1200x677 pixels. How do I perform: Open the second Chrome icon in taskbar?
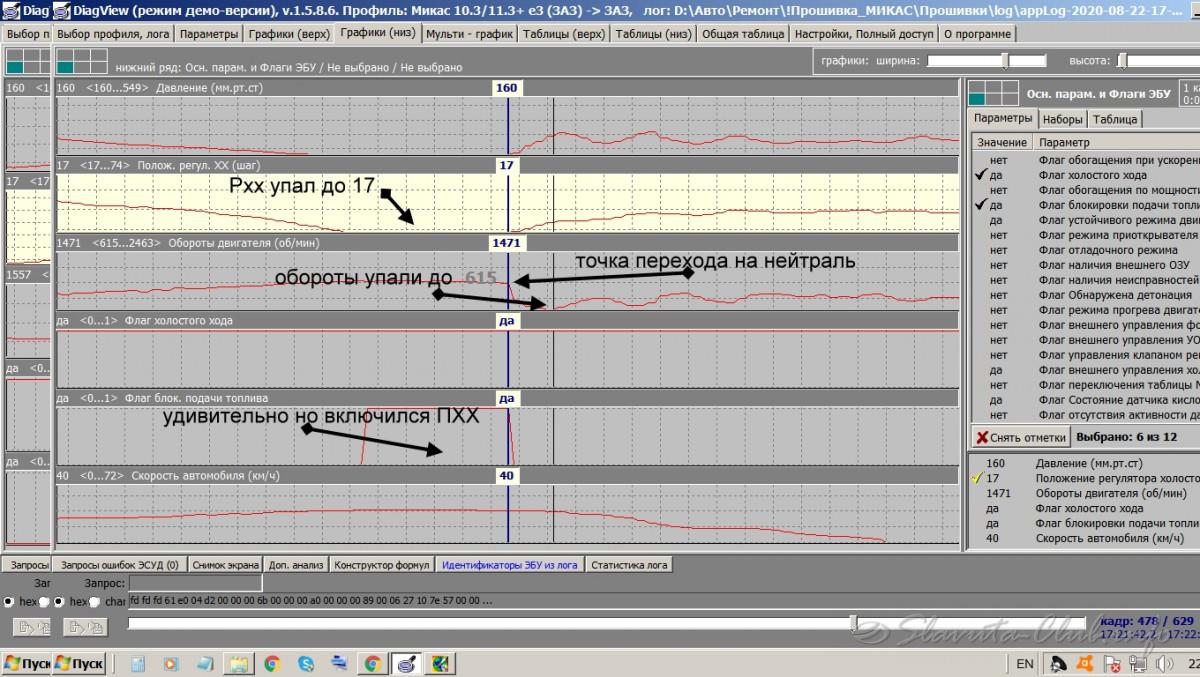[372, 663]
